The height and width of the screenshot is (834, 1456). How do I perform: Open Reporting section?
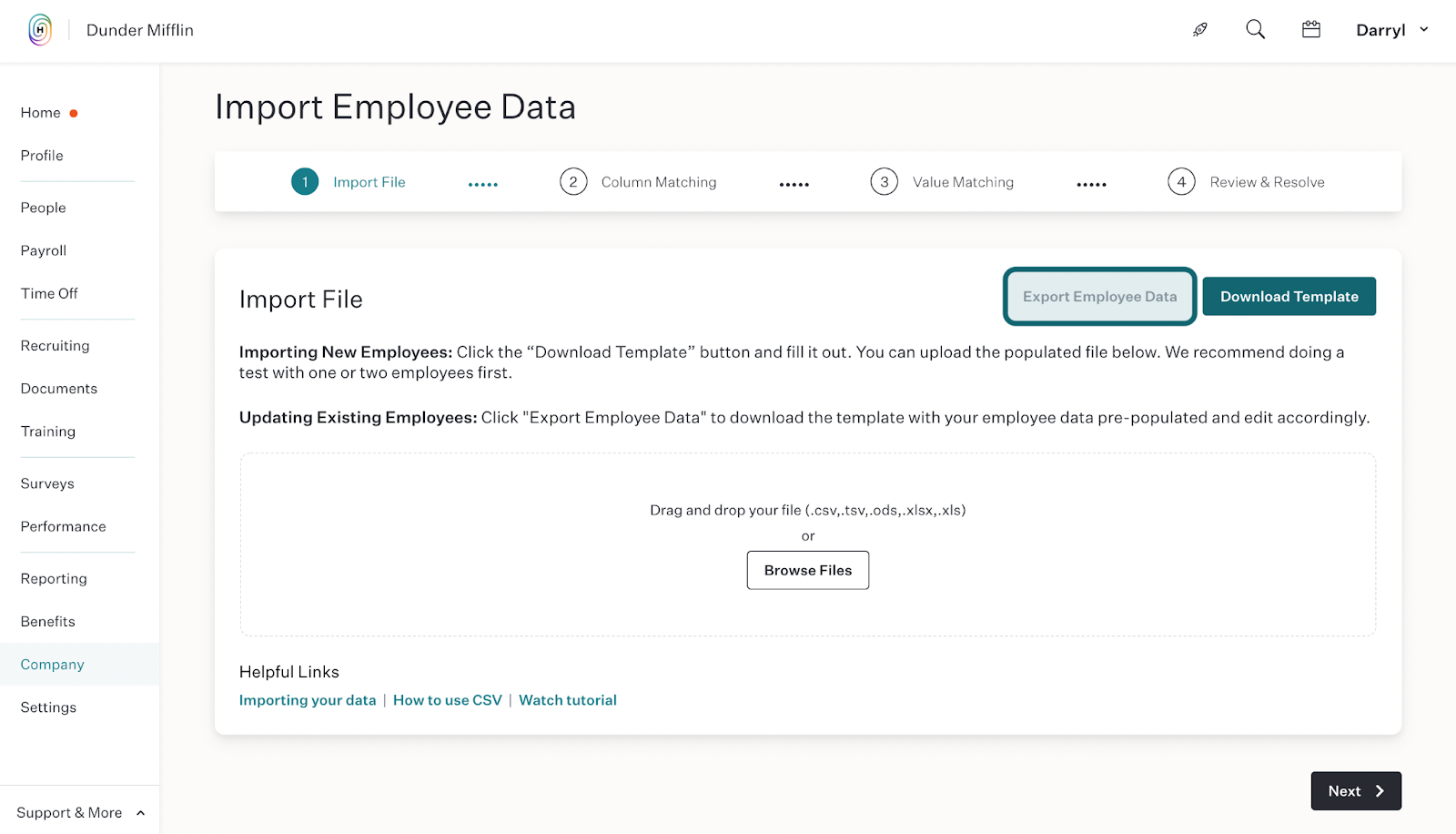(54, 579)
